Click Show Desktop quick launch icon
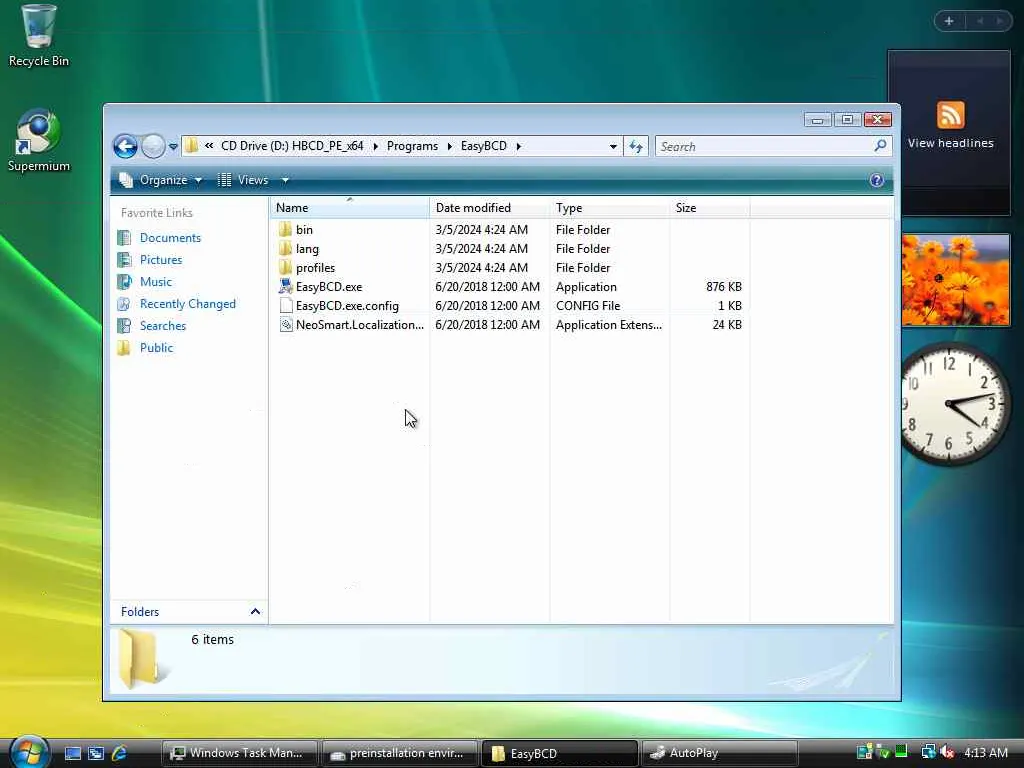Viewport: 1024px width, 768px height. click(x=72, y=753)
